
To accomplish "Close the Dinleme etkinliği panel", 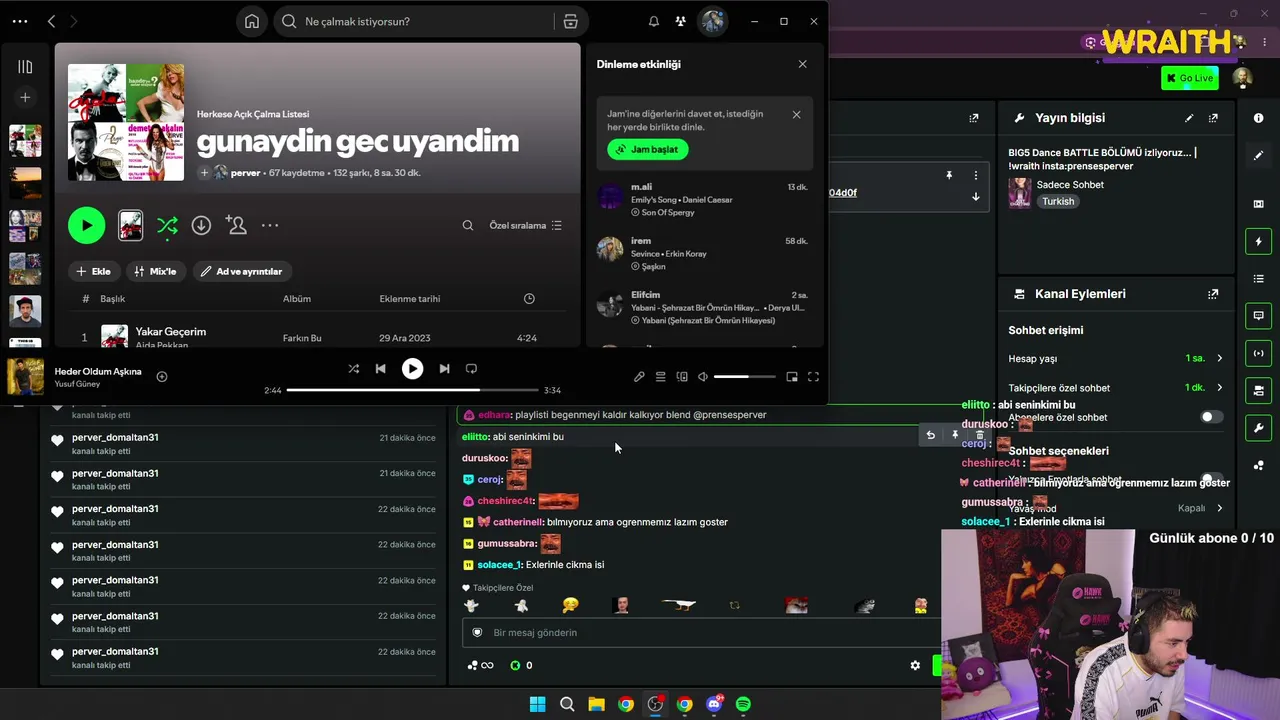I will (802, 64).
